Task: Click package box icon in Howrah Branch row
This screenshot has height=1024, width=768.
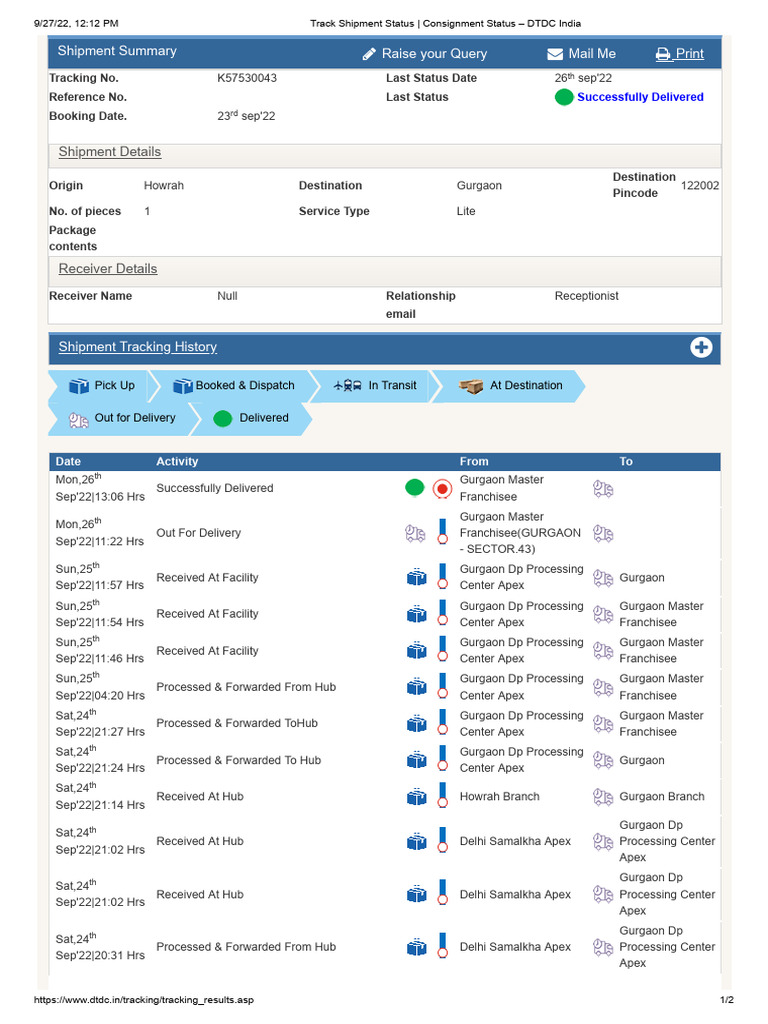Action: [416, 797]
